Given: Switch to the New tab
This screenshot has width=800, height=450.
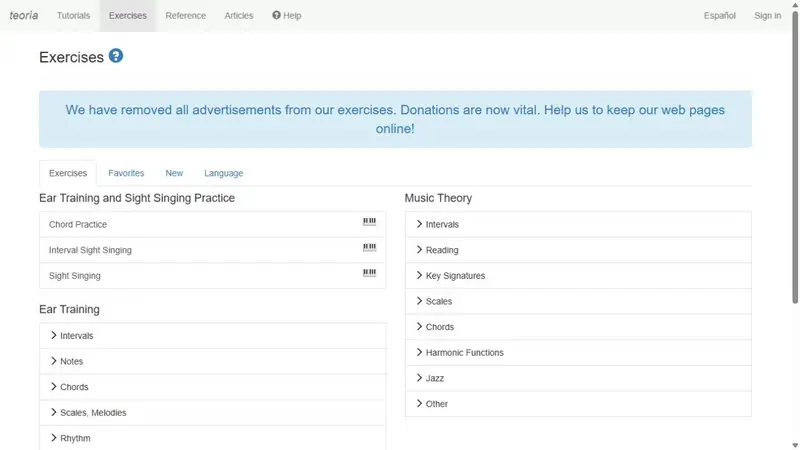Looking at the screenshot, I should [174, 173].
